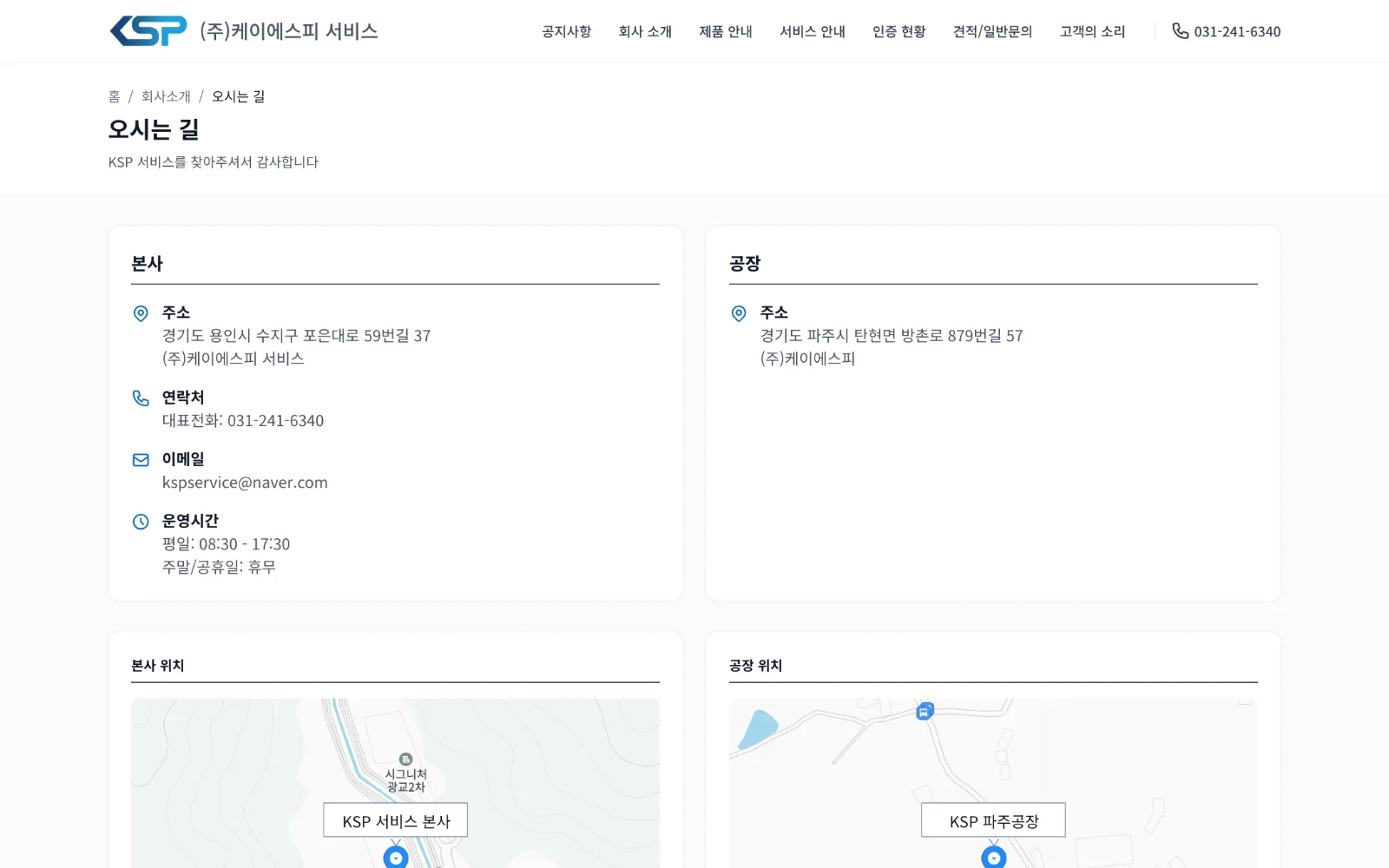Click the 오시는 길 page title
Image resolution: width=1389 pixels, height=868 pixels.
tap(154, 129)
